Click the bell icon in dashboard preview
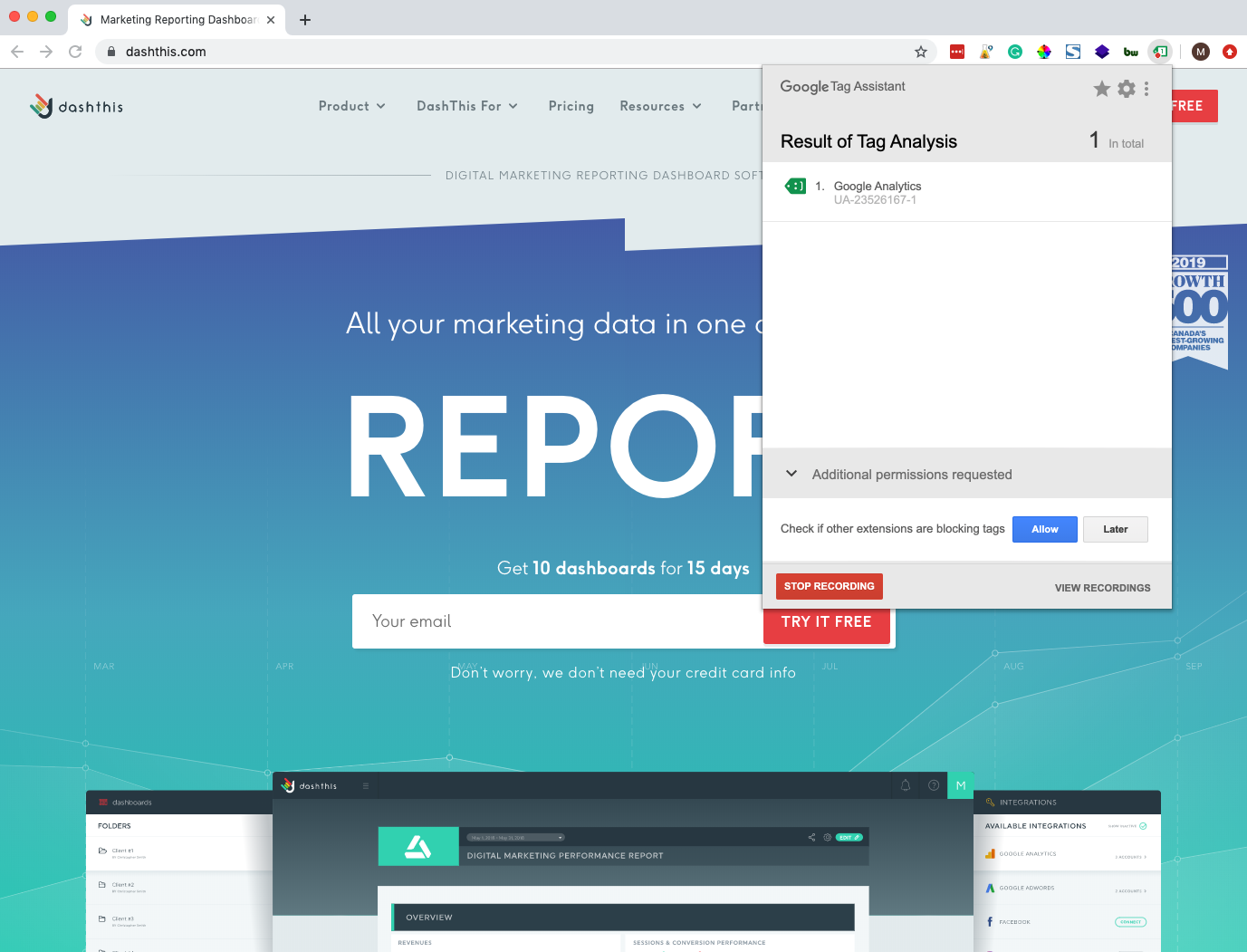Screen dimensions: 1247x952 (x=906, y=785)
